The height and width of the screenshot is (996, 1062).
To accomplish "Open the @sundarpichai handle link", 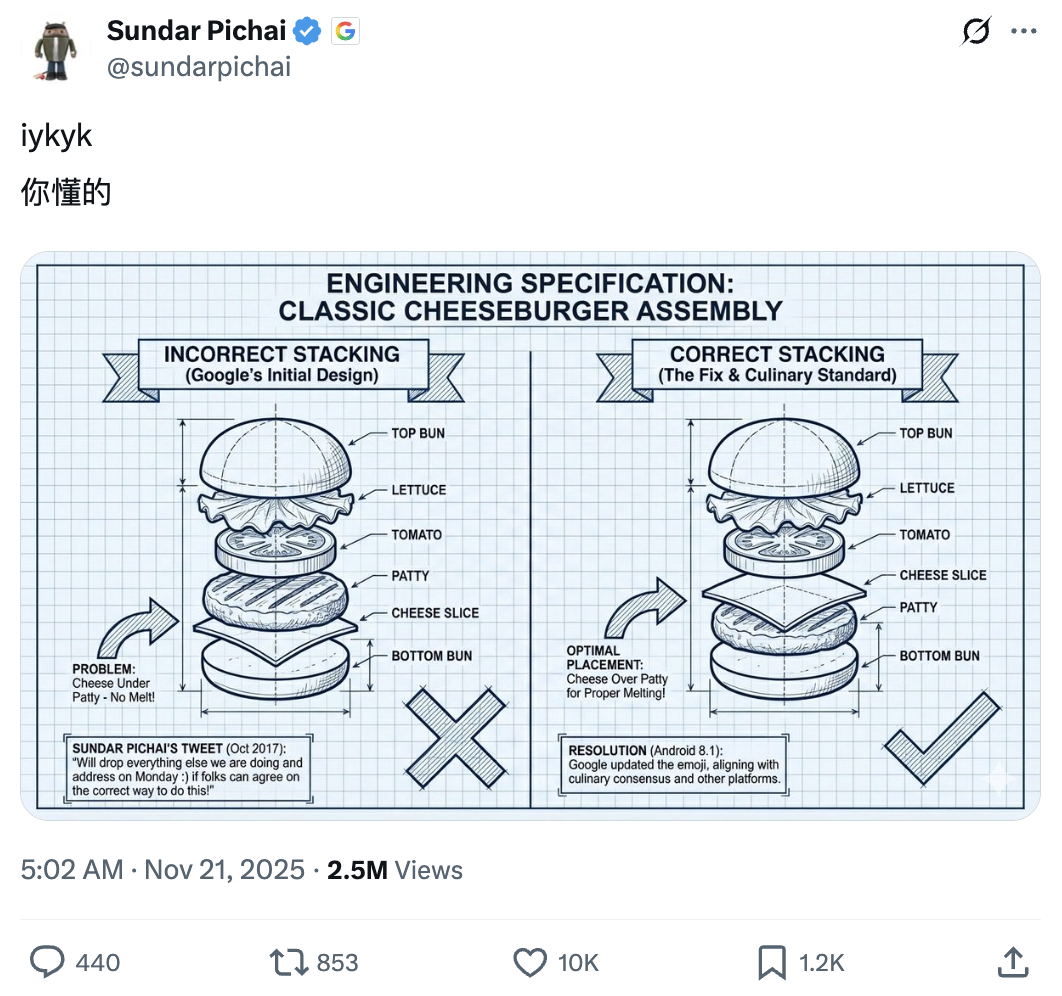I will click(x=198, y=66).
